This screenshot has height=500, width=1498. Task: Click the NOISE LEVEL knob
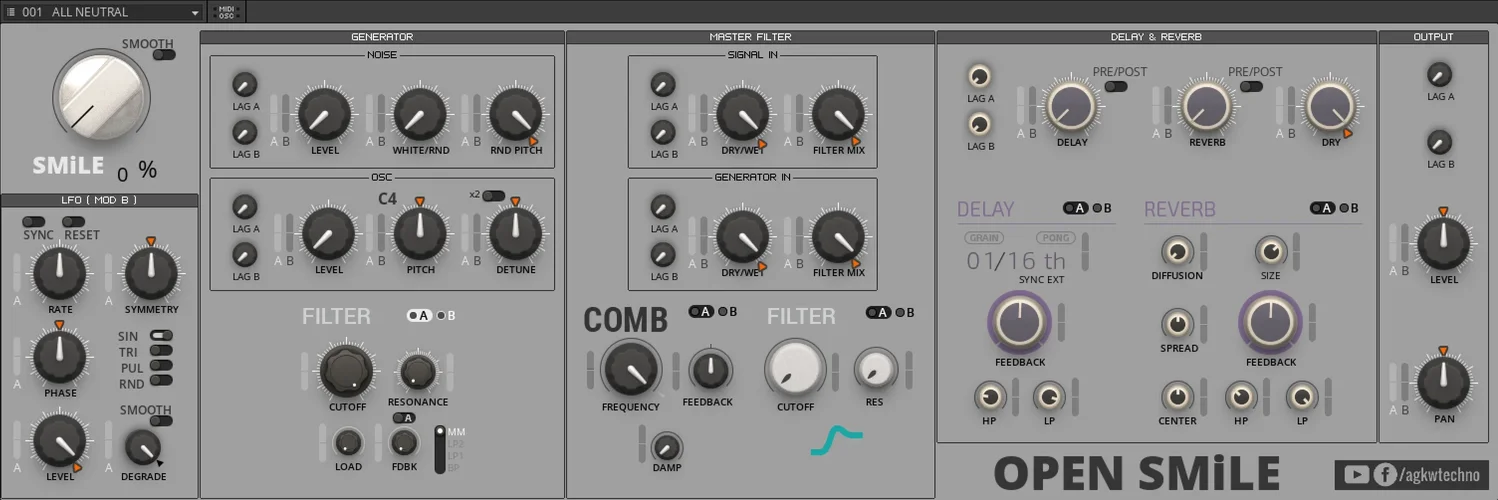tap(324, 114)
